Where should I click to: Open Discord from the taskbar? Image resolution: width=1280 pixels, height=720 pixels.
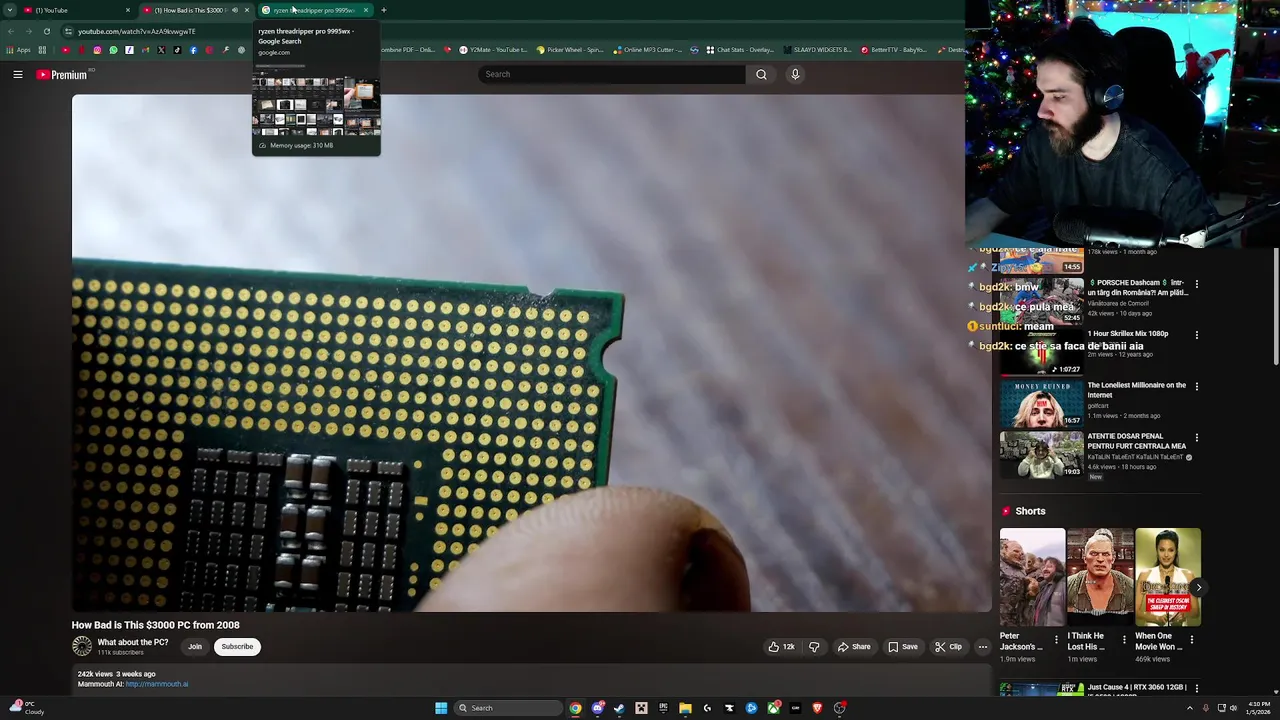click(x=597, y=708)
